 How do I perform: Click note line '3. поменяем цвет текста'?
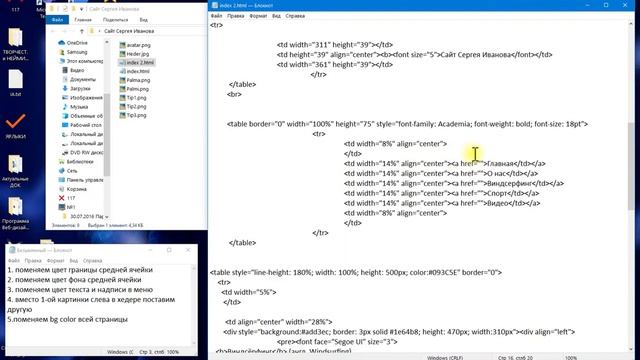click(x=80, y=290)
